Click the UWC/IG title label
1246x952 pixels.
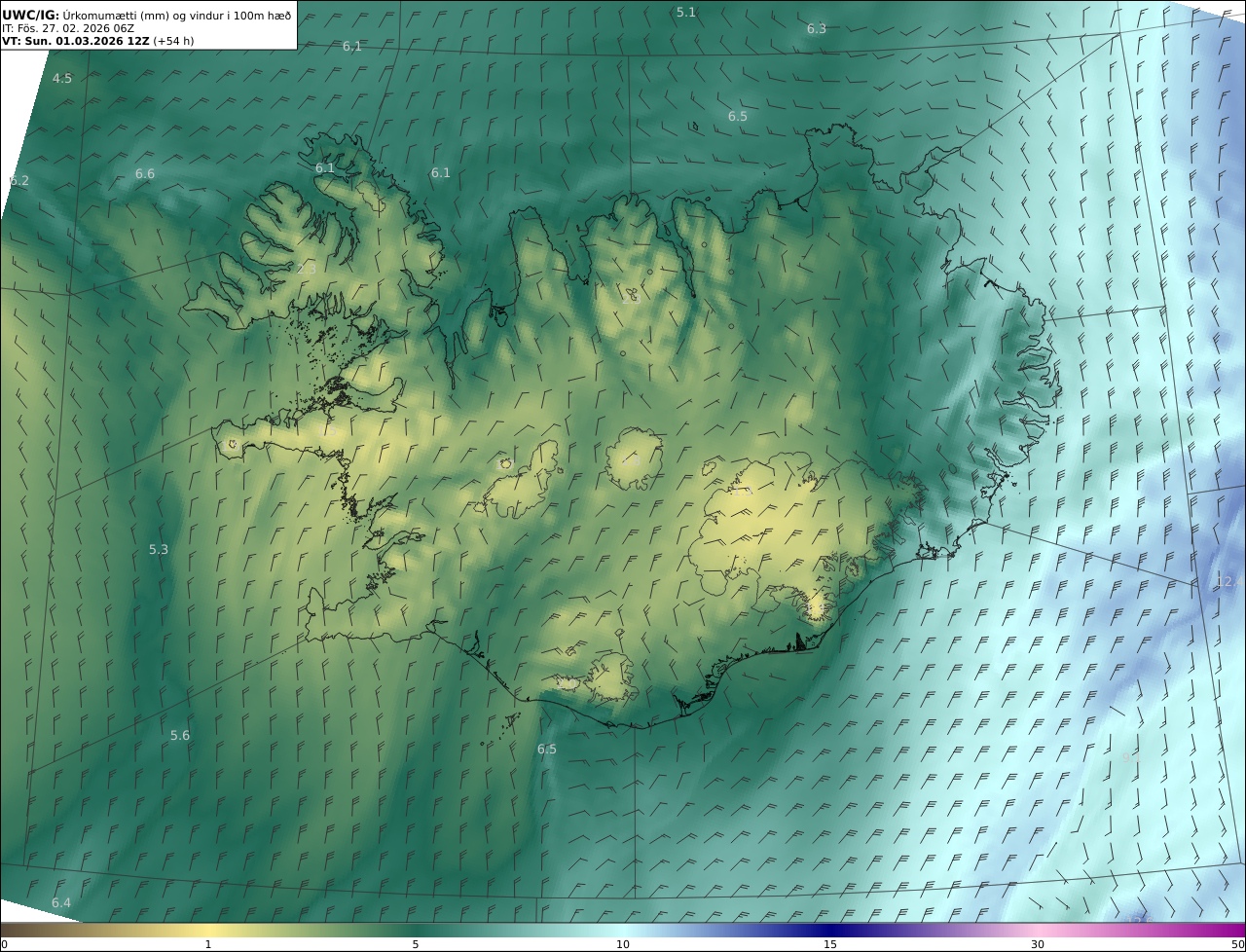31,15
